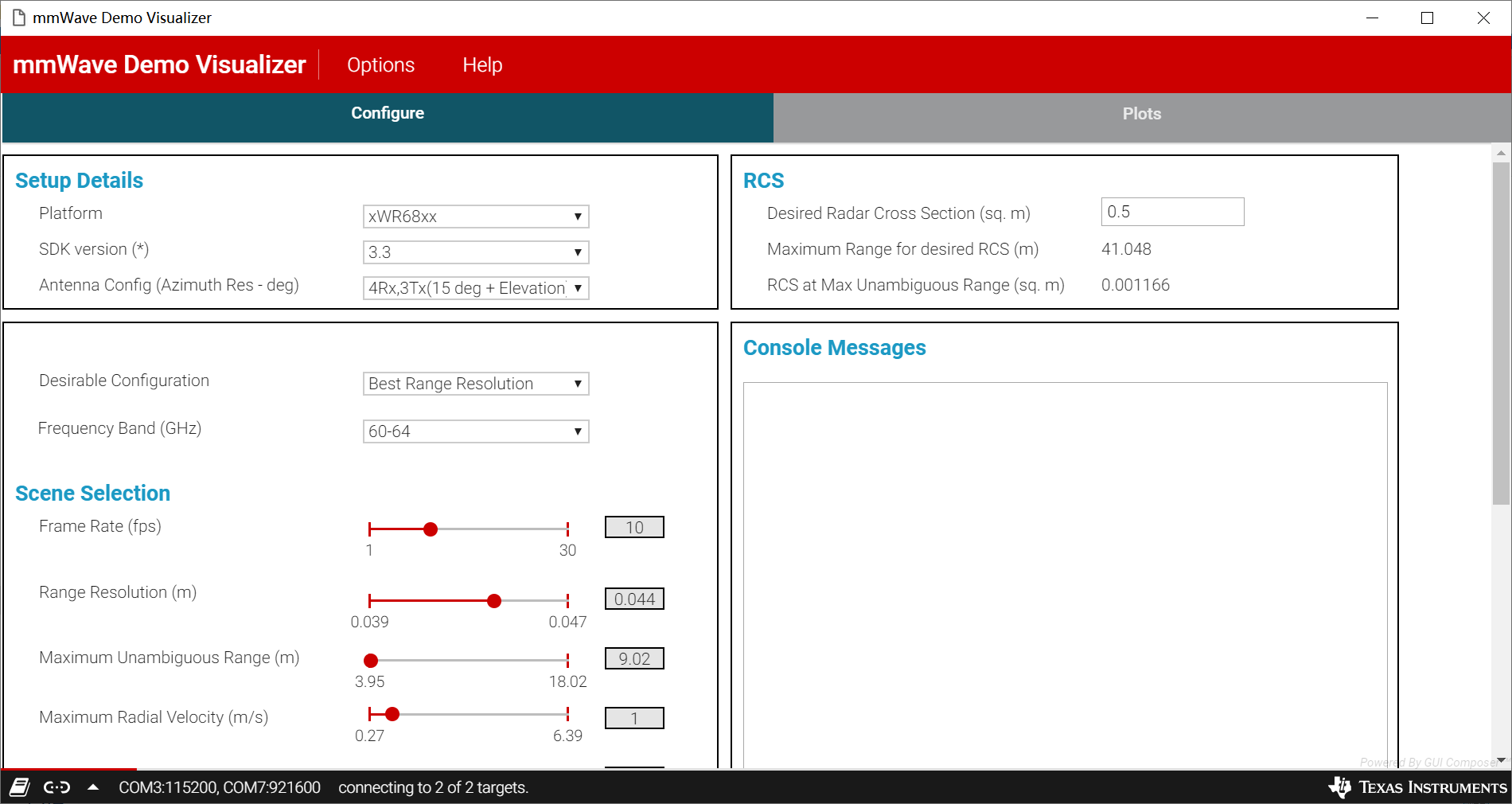Expand status bar options with up arrow

(x=93, y=787)
